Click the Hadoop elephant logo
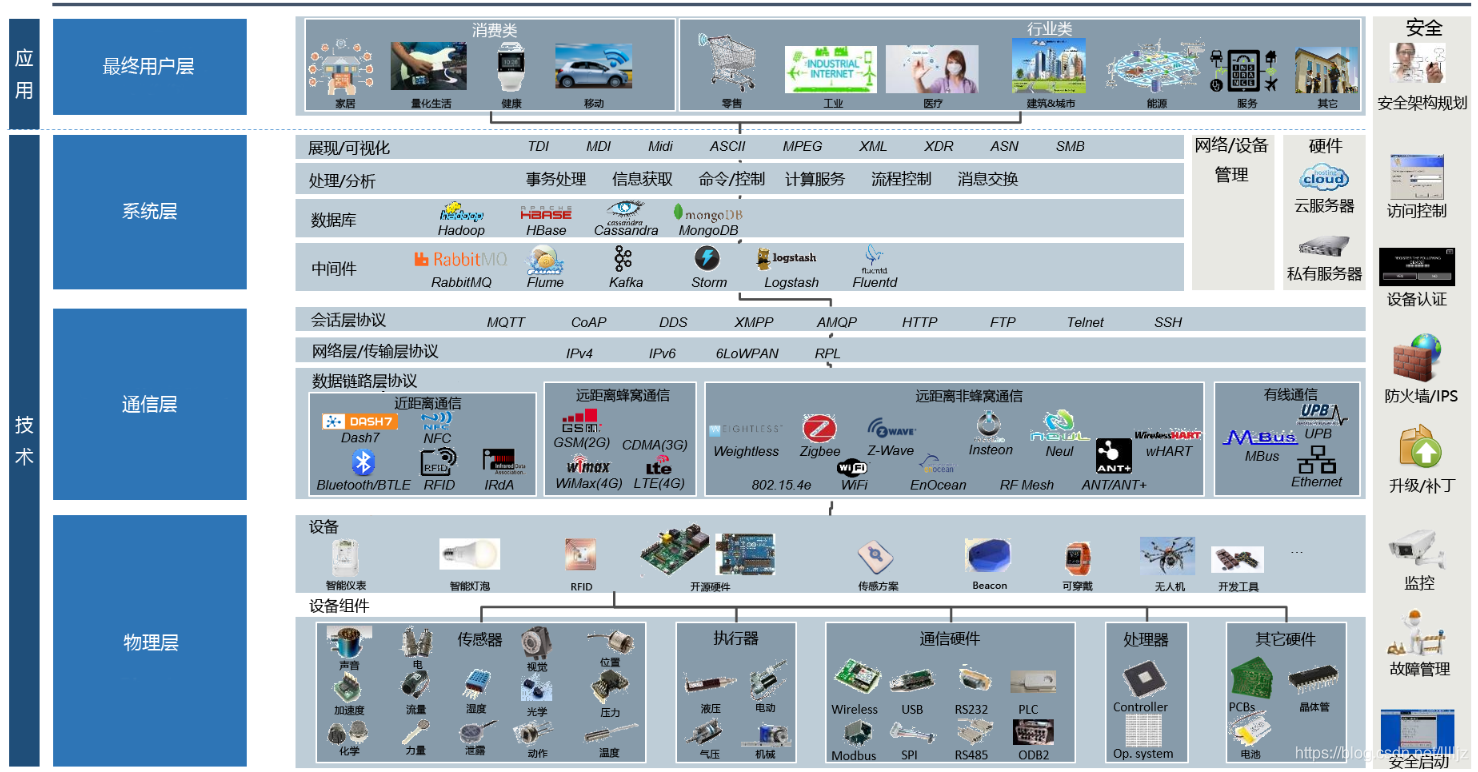Image resolution: width=1478 pixels, height=772 pixels. (461, 212)
